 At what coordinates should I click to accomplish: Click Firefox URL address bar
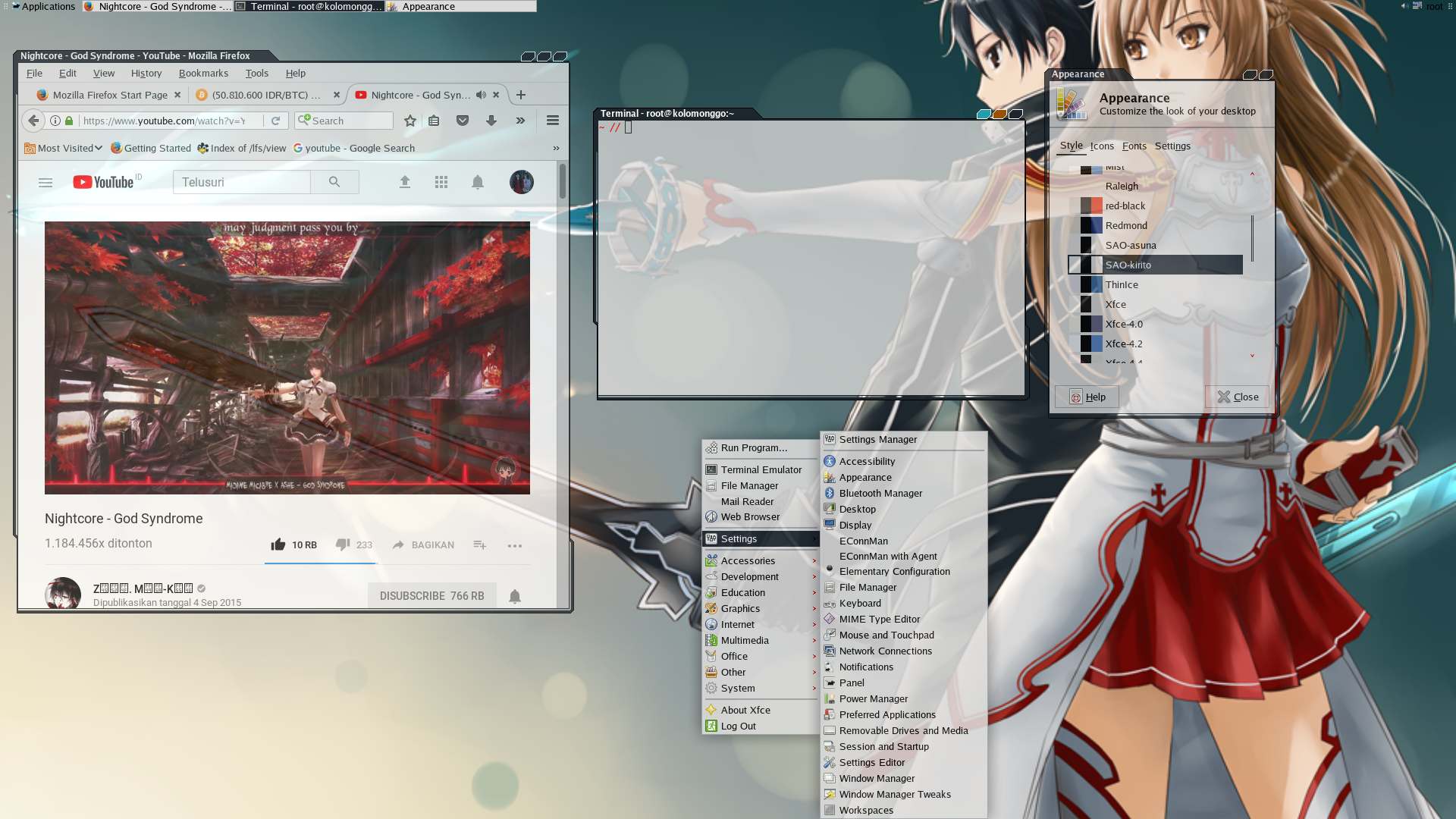tap(164, 121)
